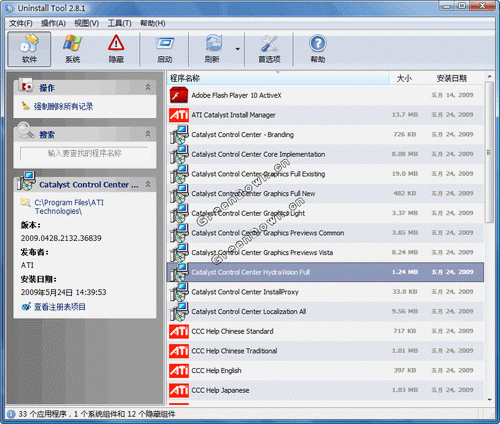This screenshot has width=500, height=424.
Task: Click CCC Help Chinese Standard ATI icon
Action: click(x=179, y=331)
